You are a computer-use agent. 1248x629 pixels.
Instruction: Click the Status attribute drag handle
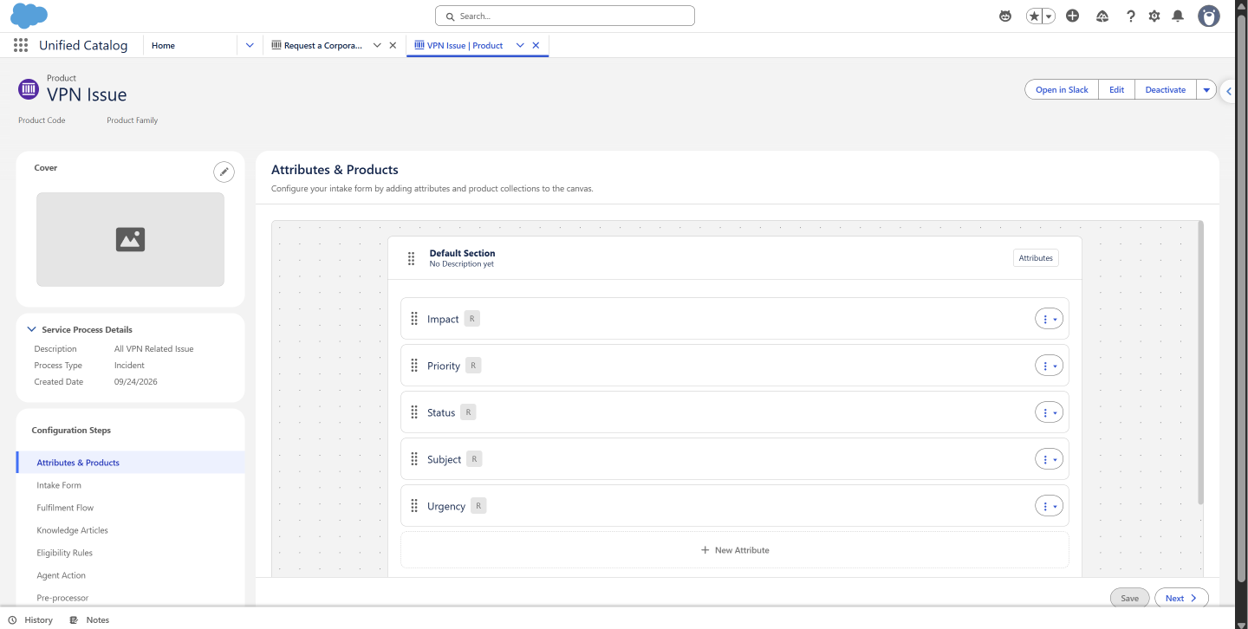tap(414, 412)
